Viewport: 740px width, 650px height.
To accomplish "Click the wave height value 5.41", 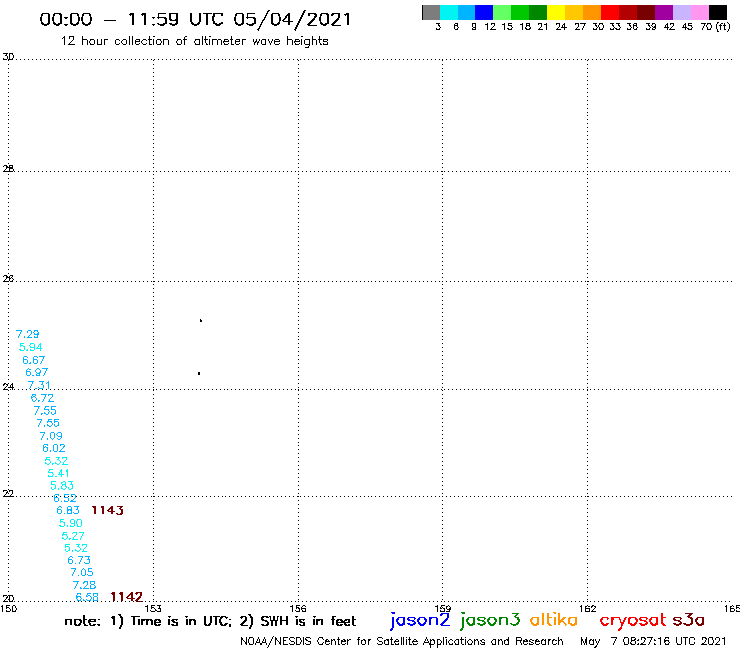I will [x=59, y=473].
